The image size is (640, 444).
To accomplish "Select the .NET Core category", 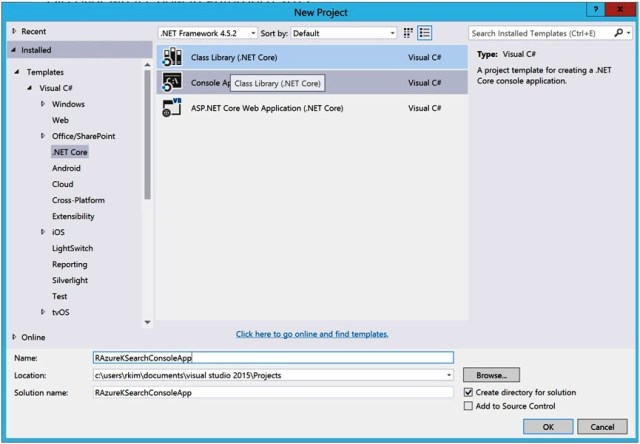I will 70,152.
